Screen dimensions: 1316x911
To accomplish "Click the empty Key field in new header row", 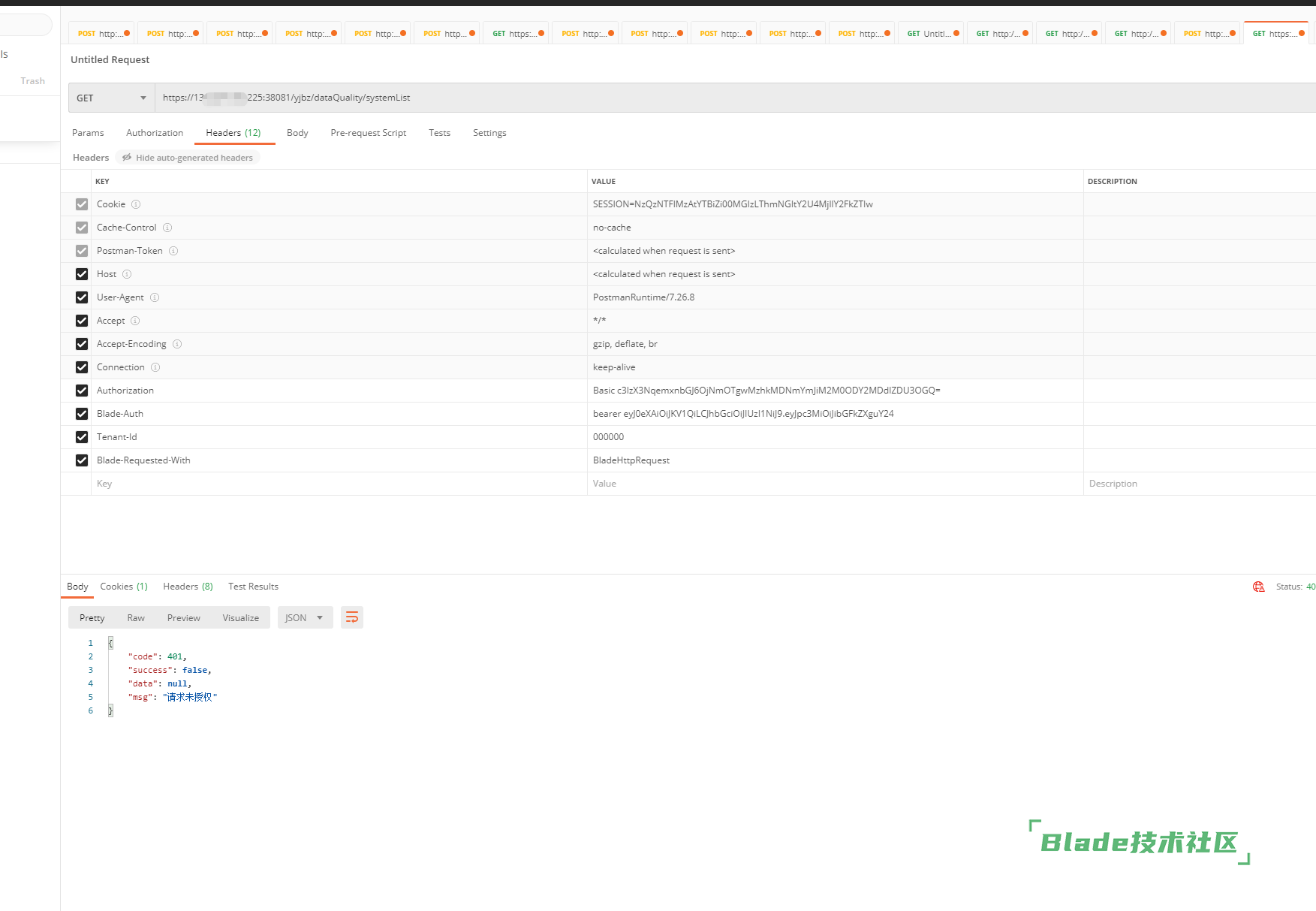I will pos(338,484).
